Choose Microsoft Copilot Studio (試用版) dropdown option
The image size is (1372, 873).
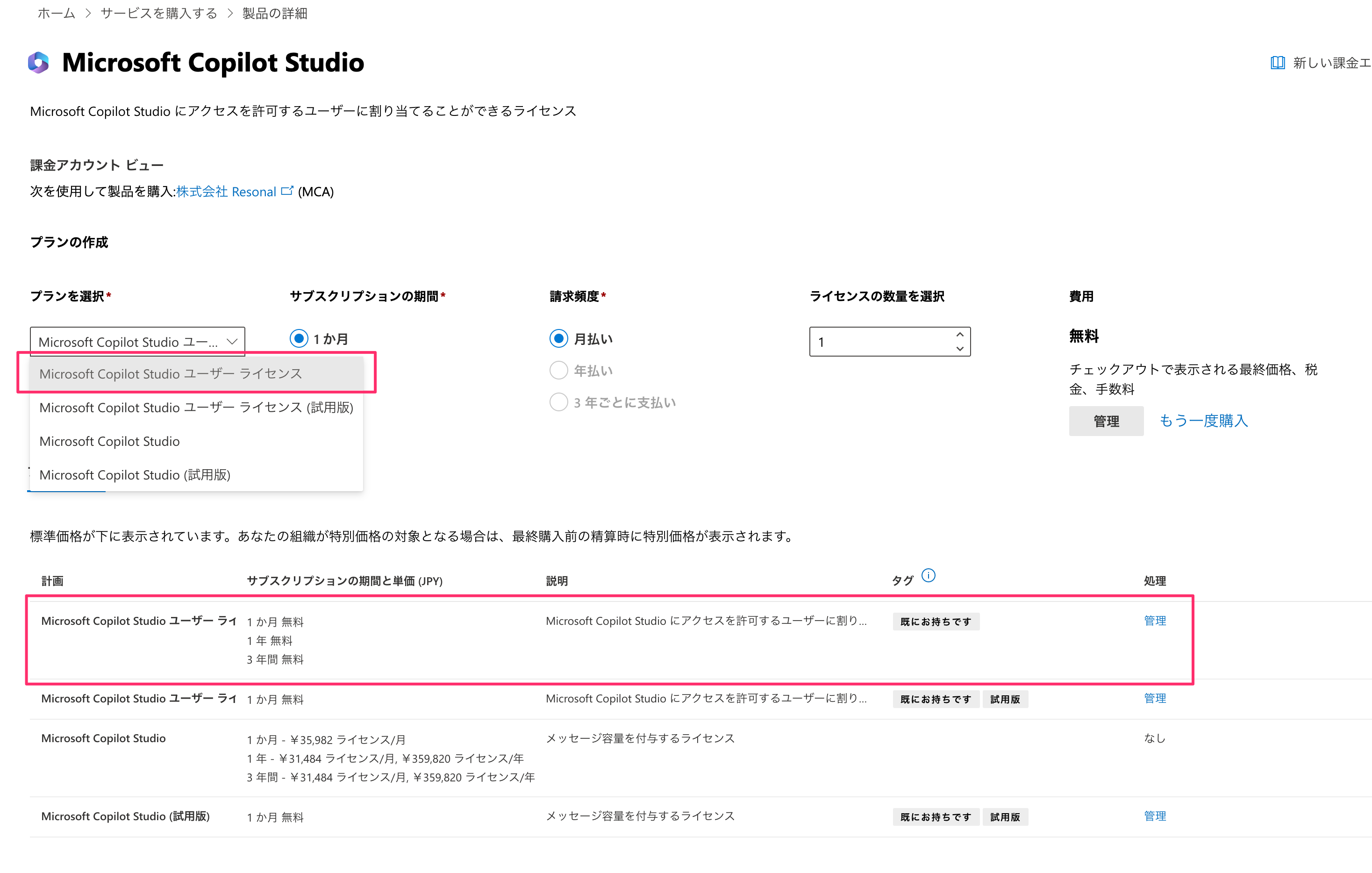click(x=135, y=475)
